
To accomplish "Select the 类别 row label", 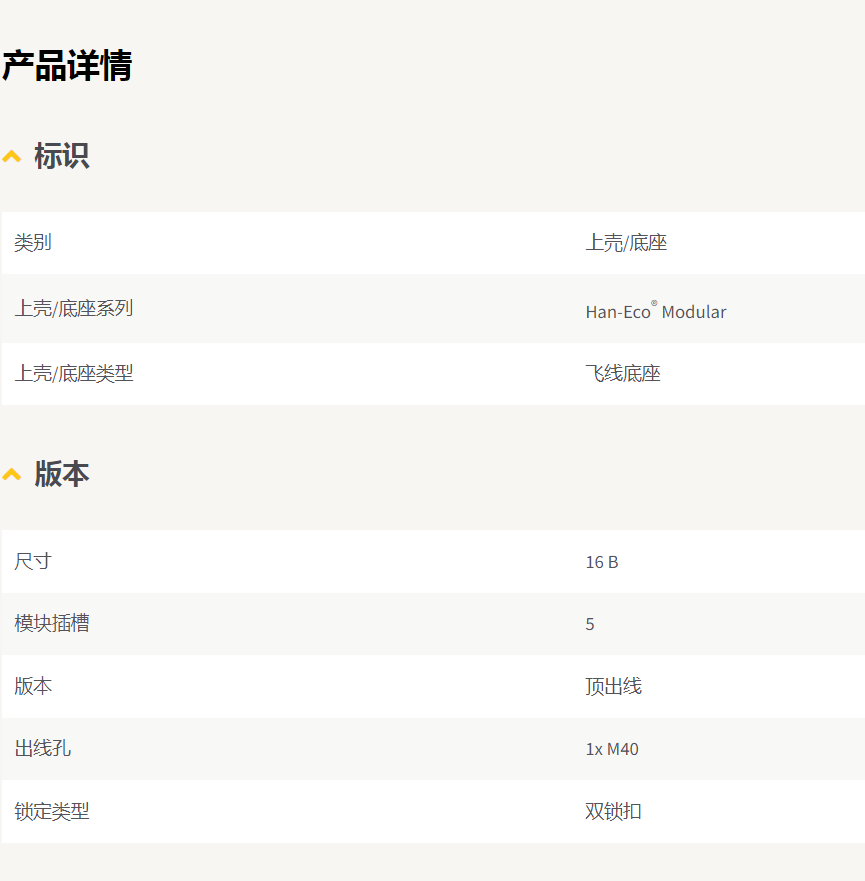I will tap(33, 243).
